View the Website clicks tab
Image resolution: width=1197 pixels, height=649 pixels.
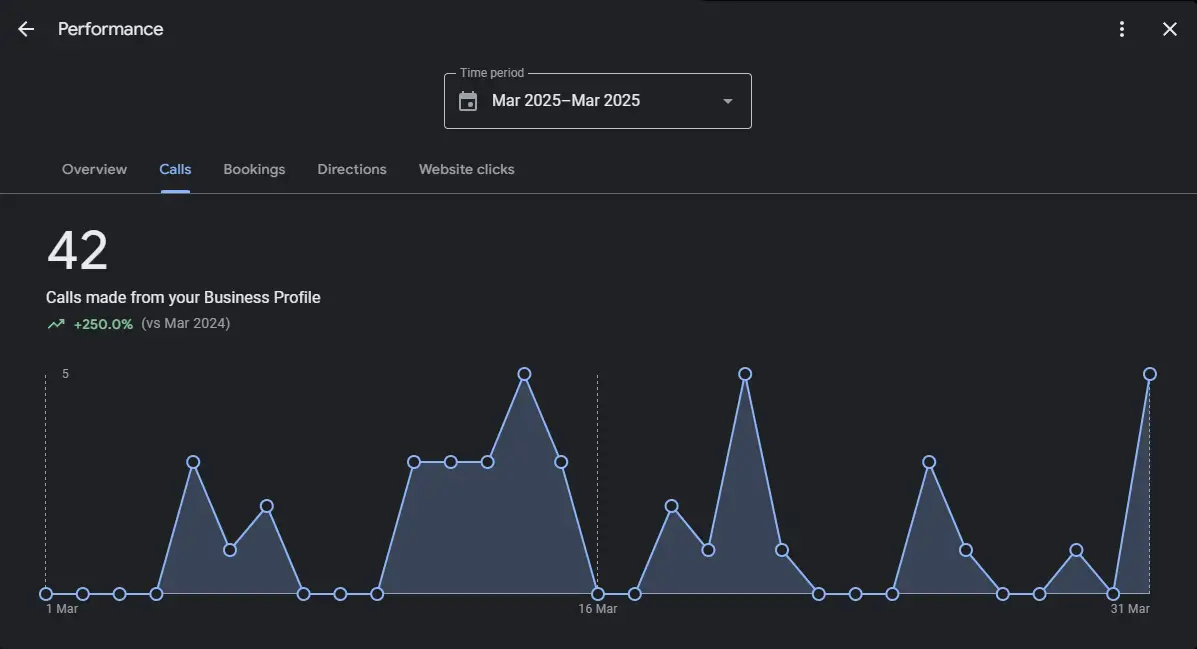tap(466, 169)
